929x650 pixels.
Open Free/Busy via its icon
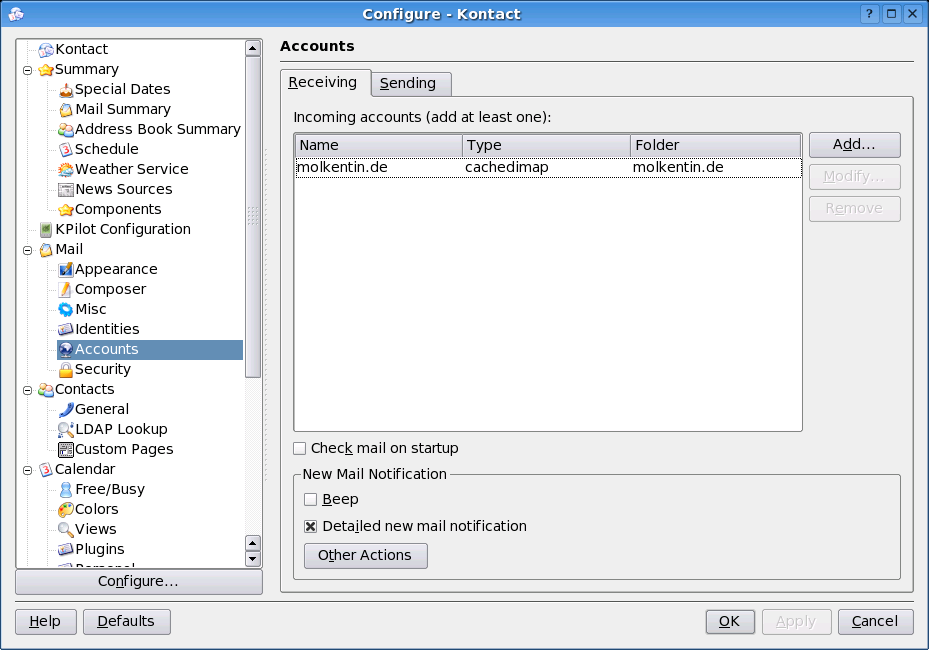(x=66, y=489)
